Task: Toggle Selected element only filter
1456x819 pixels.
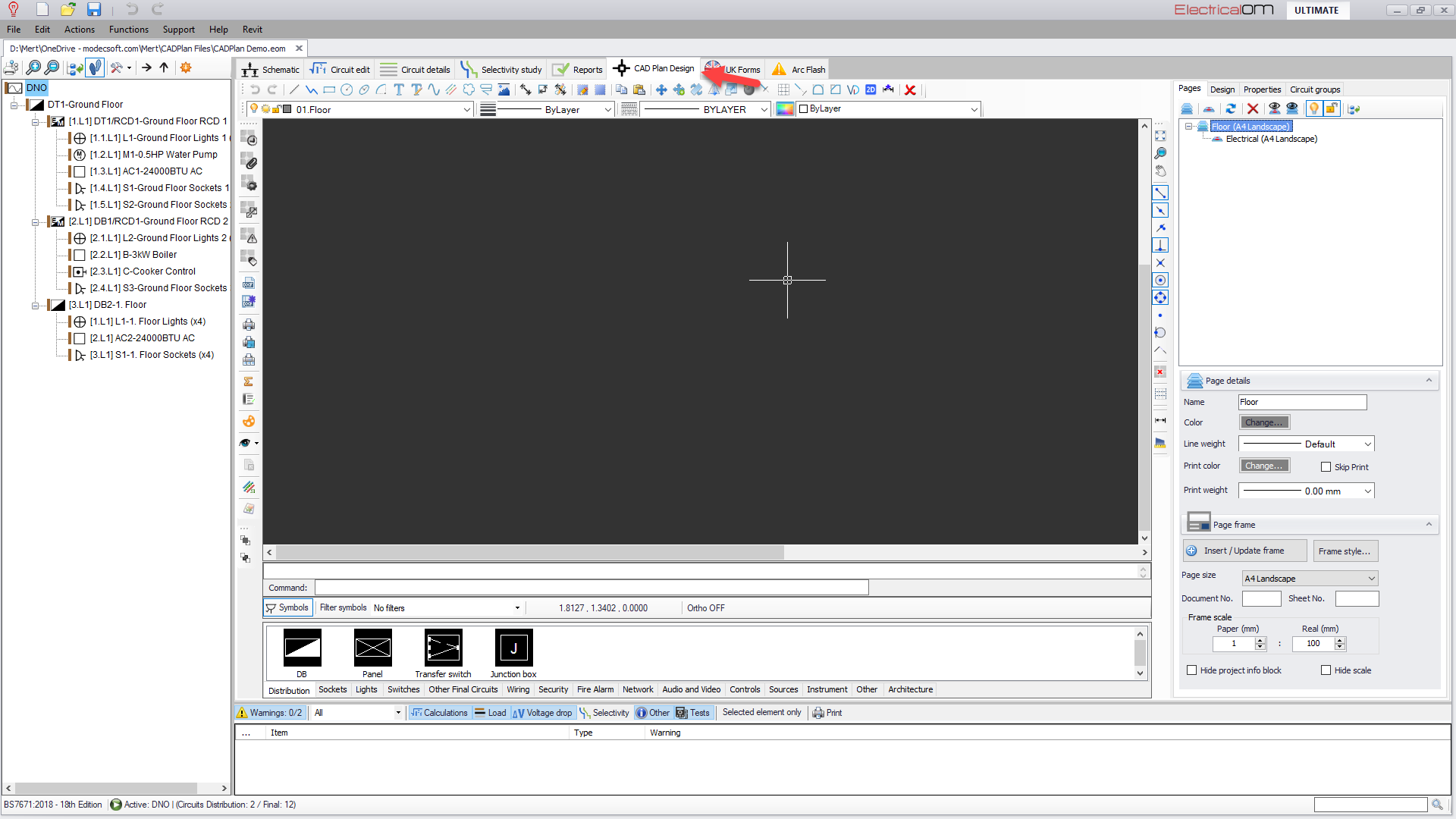Action: (761, 712)
